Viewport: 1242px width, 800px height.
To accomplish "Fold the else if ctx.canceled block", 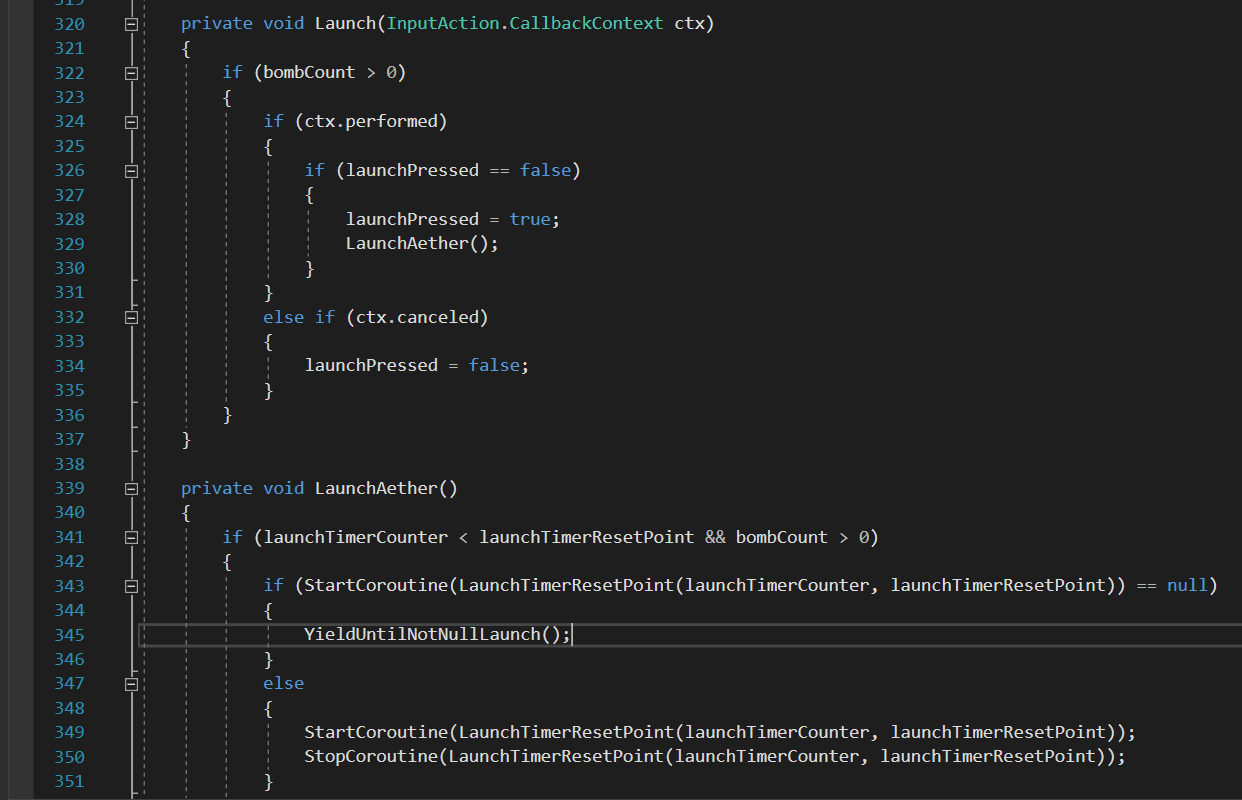I will (131, 317).
